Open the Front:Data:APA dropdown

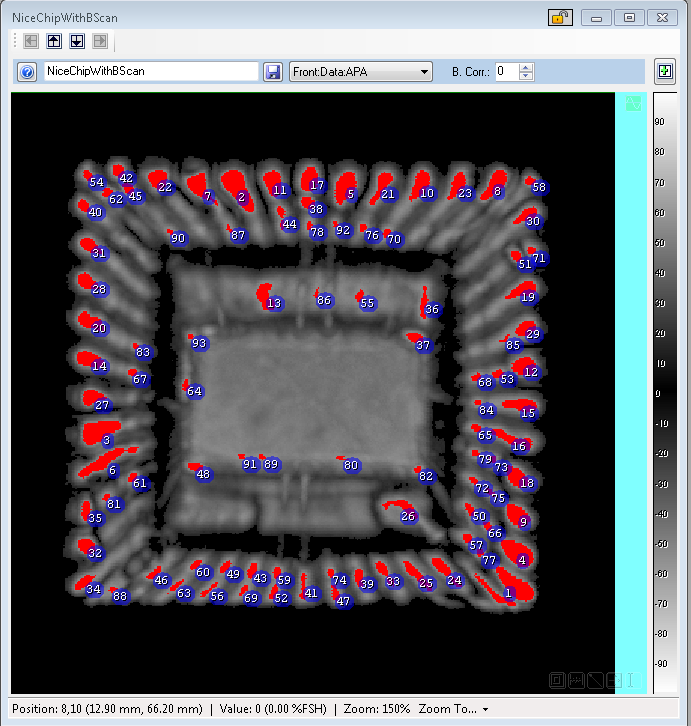(360, 72)
